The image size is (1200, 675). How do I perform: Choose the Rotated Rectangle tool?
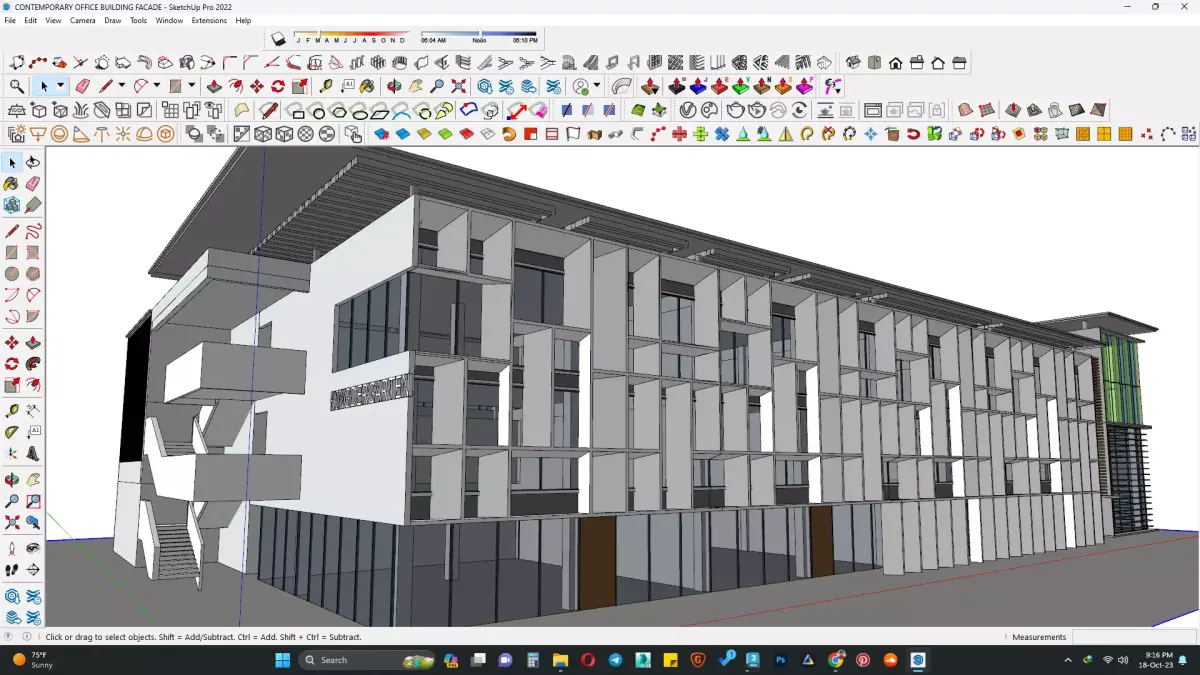(x=33, y=253)
